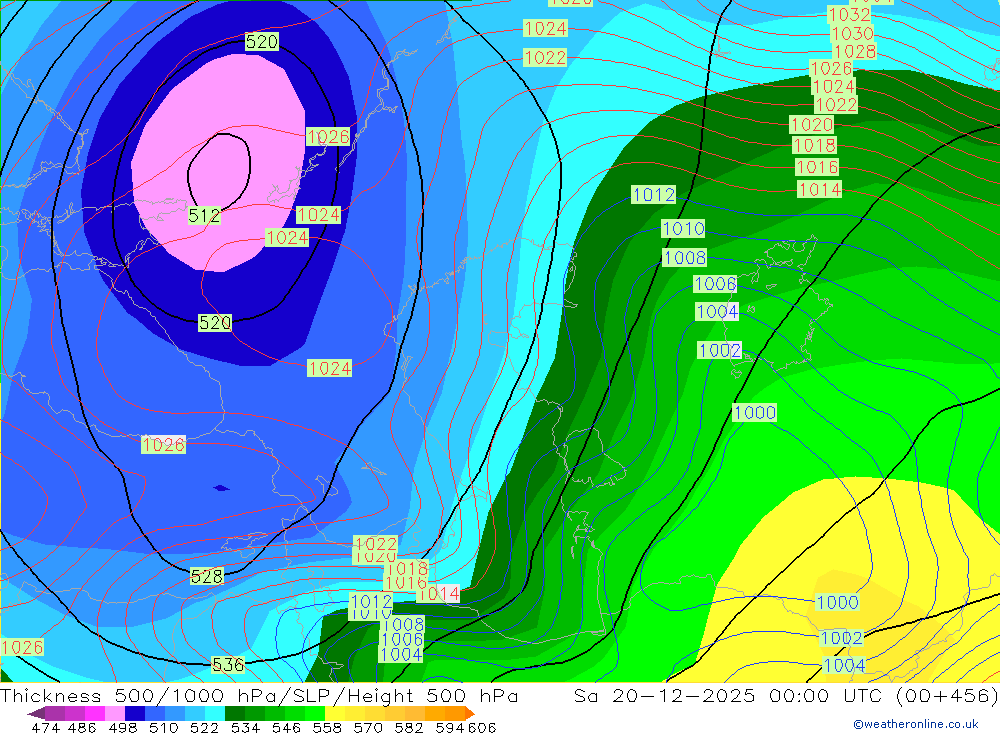The image size is (1000, 733).
Task: Select the 498 legend value
Action: 122,727
